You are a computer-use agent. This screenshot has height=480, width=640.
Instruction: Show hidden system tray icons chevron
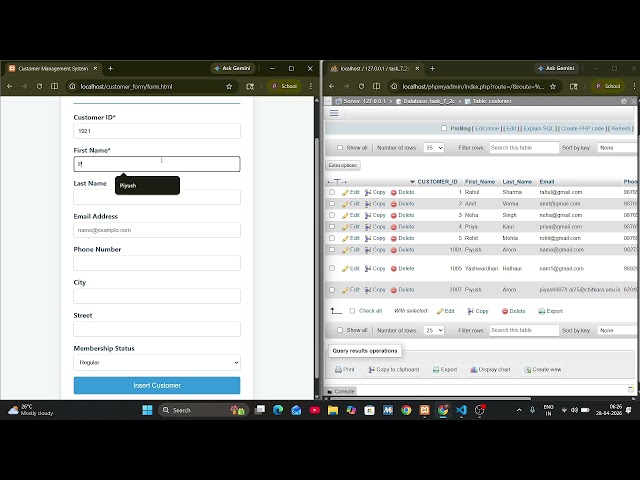519,410
